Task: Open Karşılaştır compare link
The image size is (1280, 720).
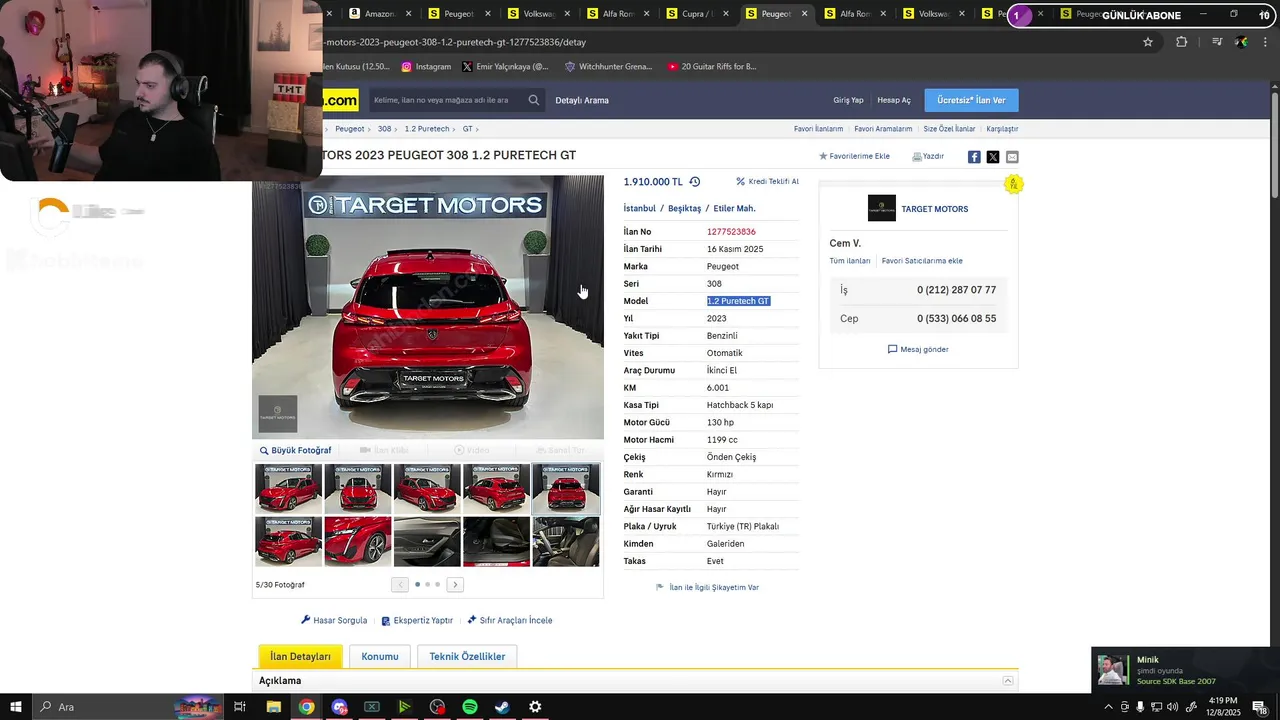Action: tap(1002, 129)
